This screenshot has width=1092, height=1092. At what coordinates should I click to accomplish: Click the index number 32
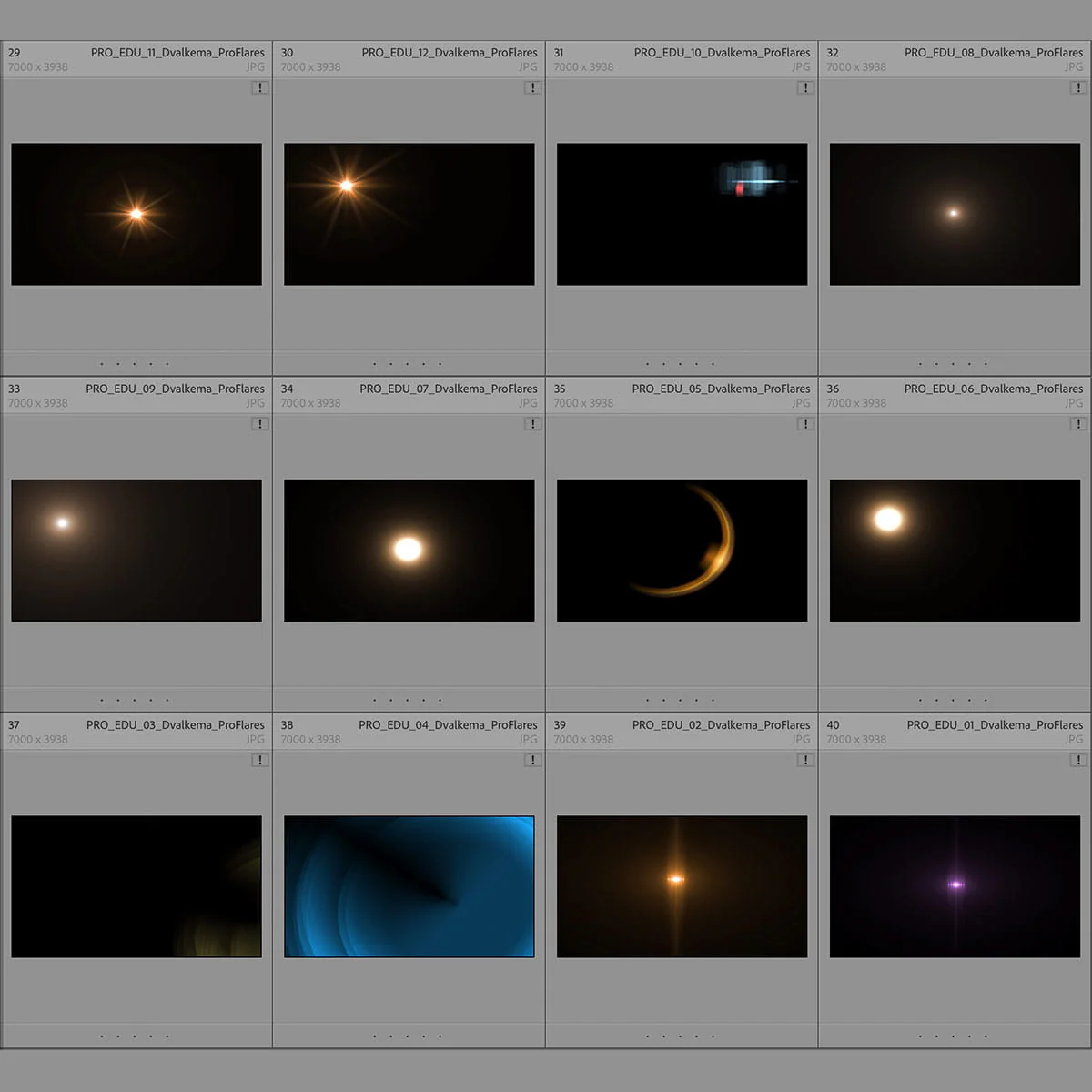point(833,53)
